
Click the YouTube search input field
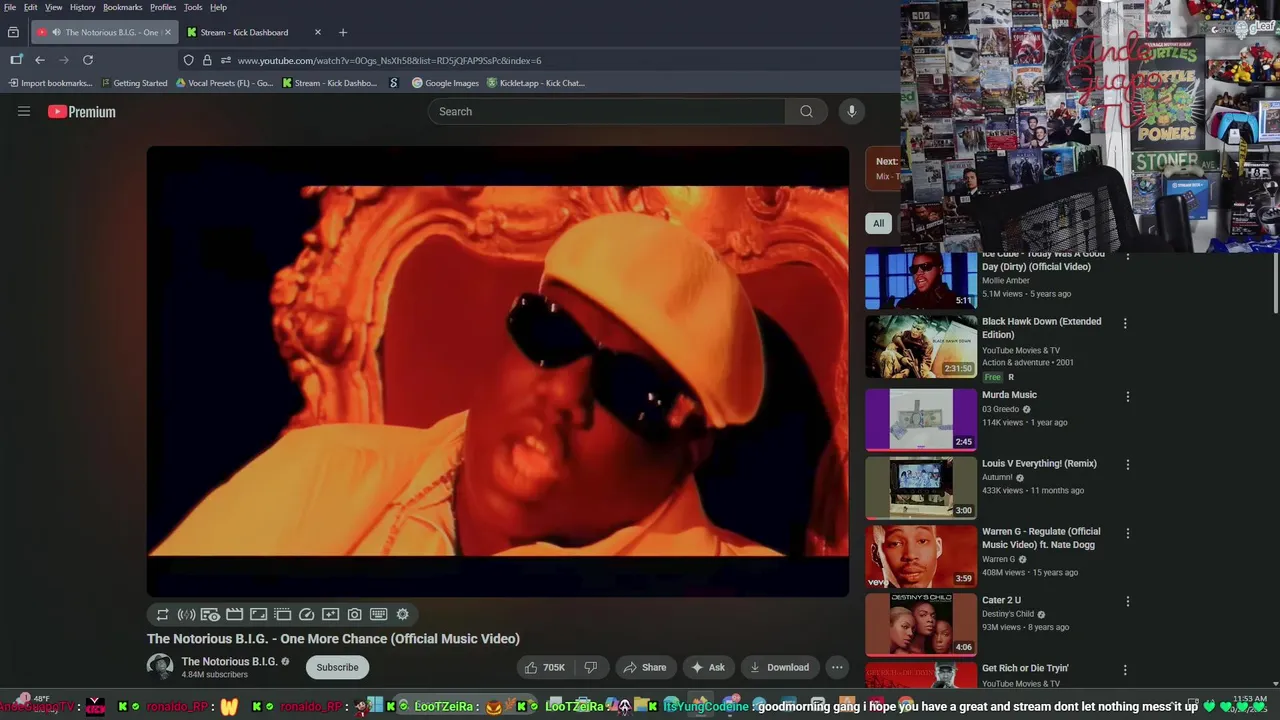coord(607,111)
